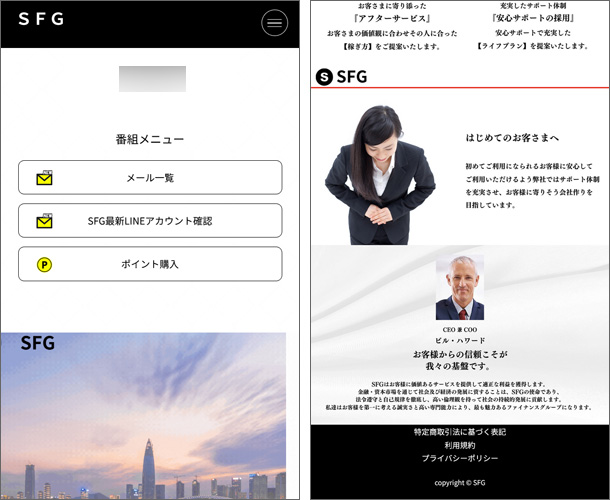Select SFG最新LINEアカウント確認 button

click(150, 221)
